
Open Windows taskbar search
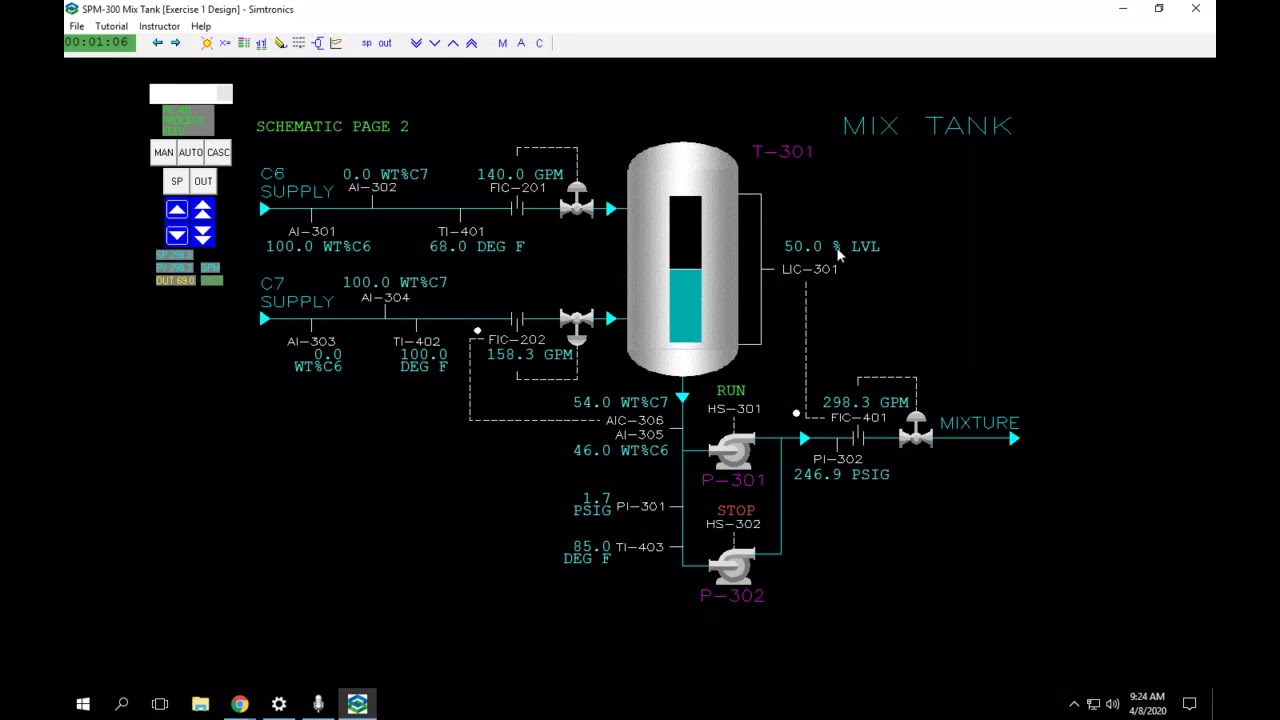click(122, 704)
